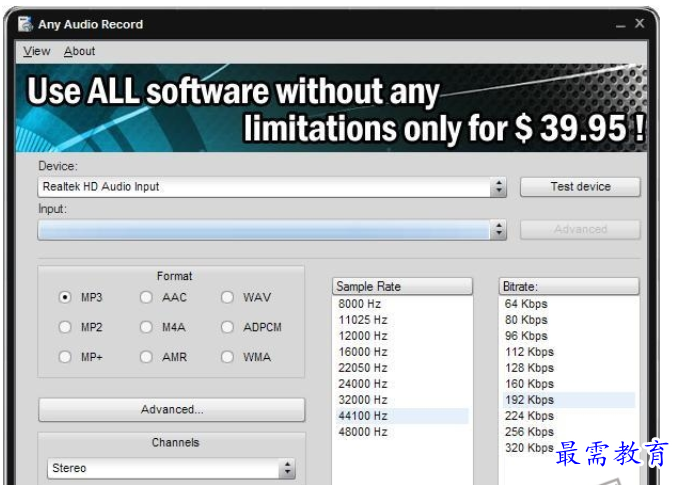677x485 pixels.
Task: Select 224 Kbps bitrate
Action: [x=569, y=416]
